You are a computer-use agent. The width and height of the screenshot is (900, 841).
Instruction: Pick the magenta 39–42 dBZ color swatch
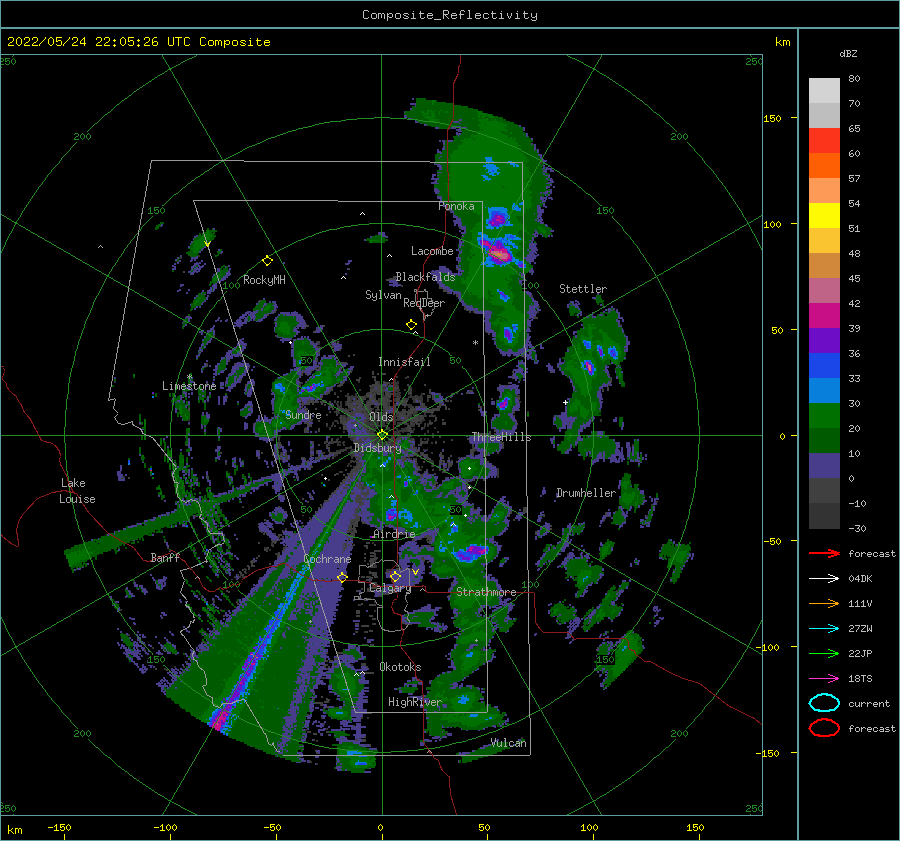click(x=824, y=315)
